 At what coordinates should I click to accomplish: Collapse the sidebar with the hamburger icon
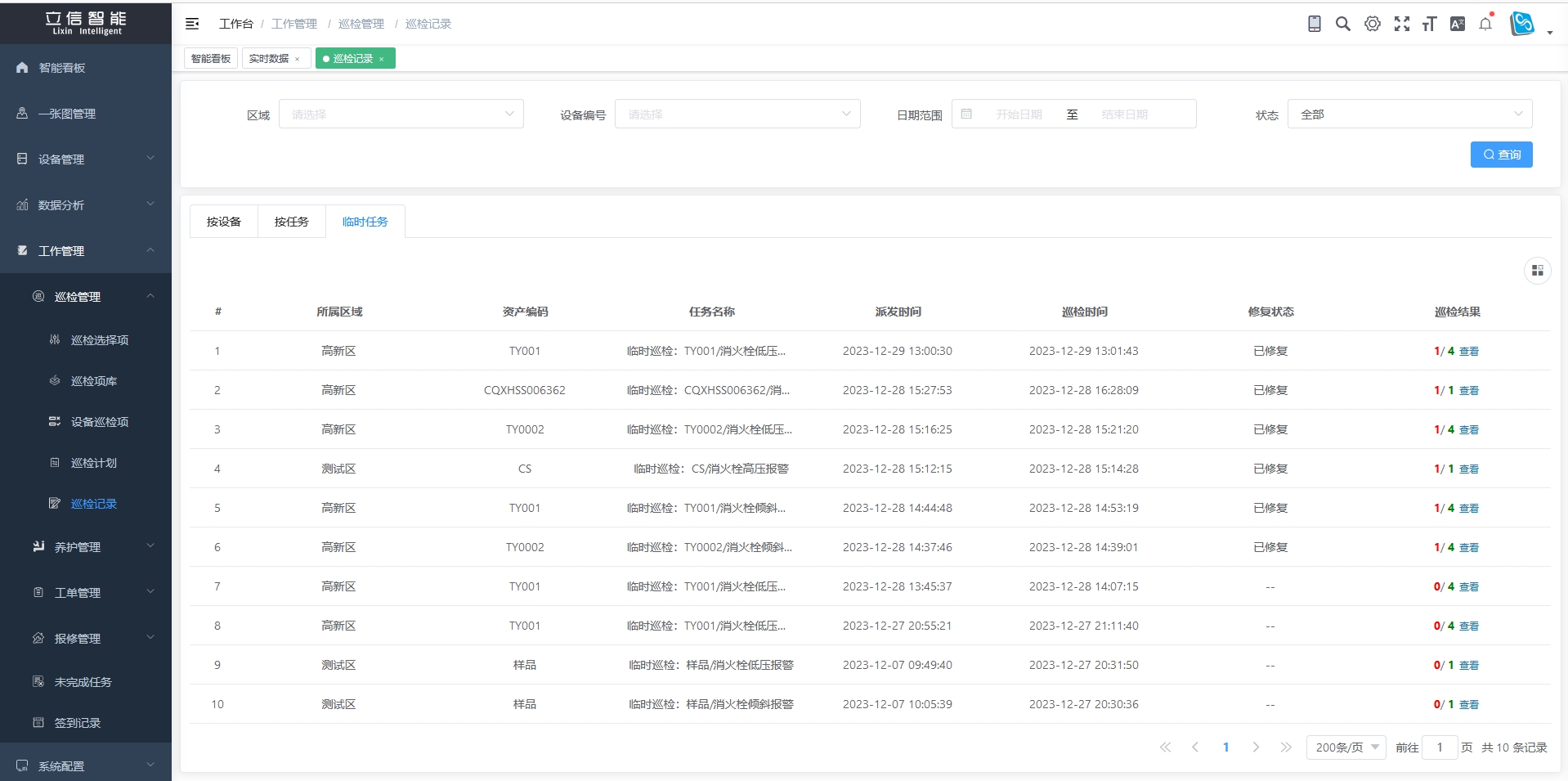tap(192, 24)
